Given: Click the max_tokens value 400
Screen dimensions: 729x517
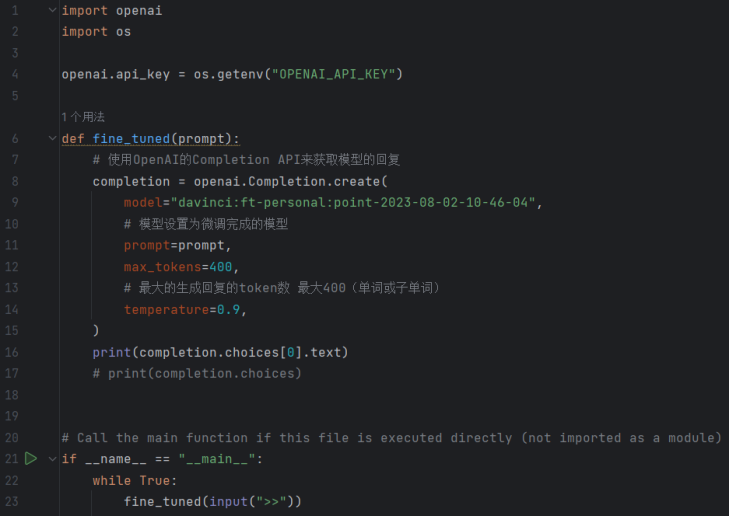Looking at the screenshot, I should click(x=220, y=267).
